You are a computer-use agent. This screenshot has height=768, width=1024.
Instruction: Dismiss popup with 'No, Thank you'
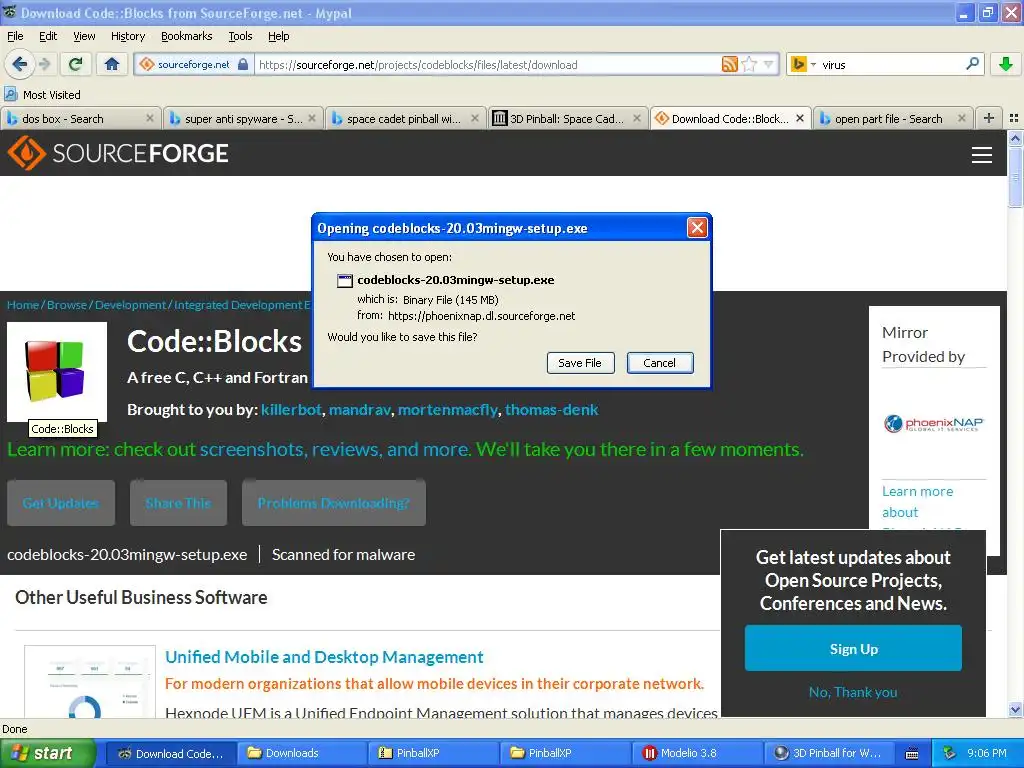tap(853, 692)
